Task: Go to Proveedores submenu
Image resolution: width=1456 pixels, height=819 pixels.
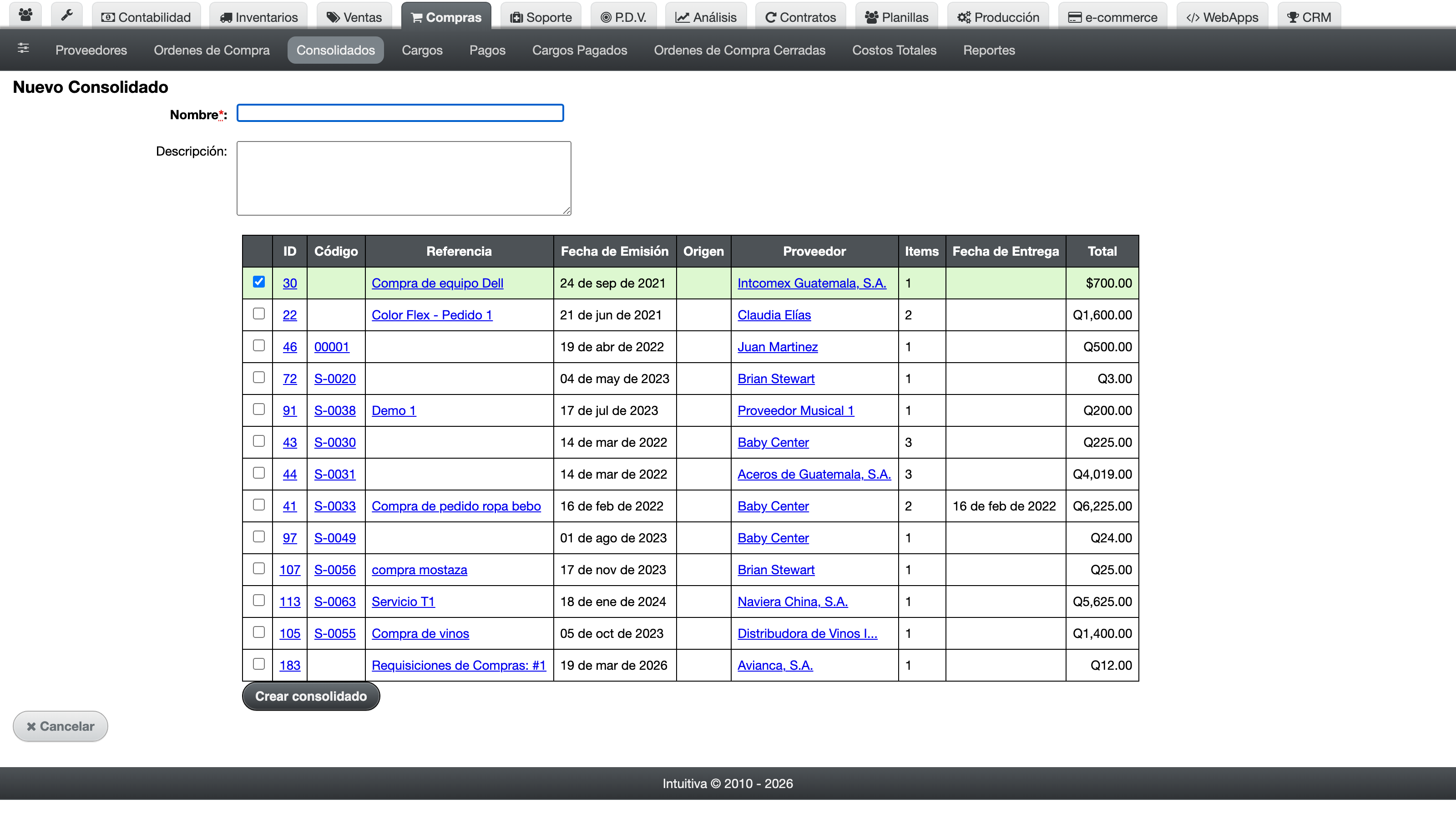Action: 91,50
